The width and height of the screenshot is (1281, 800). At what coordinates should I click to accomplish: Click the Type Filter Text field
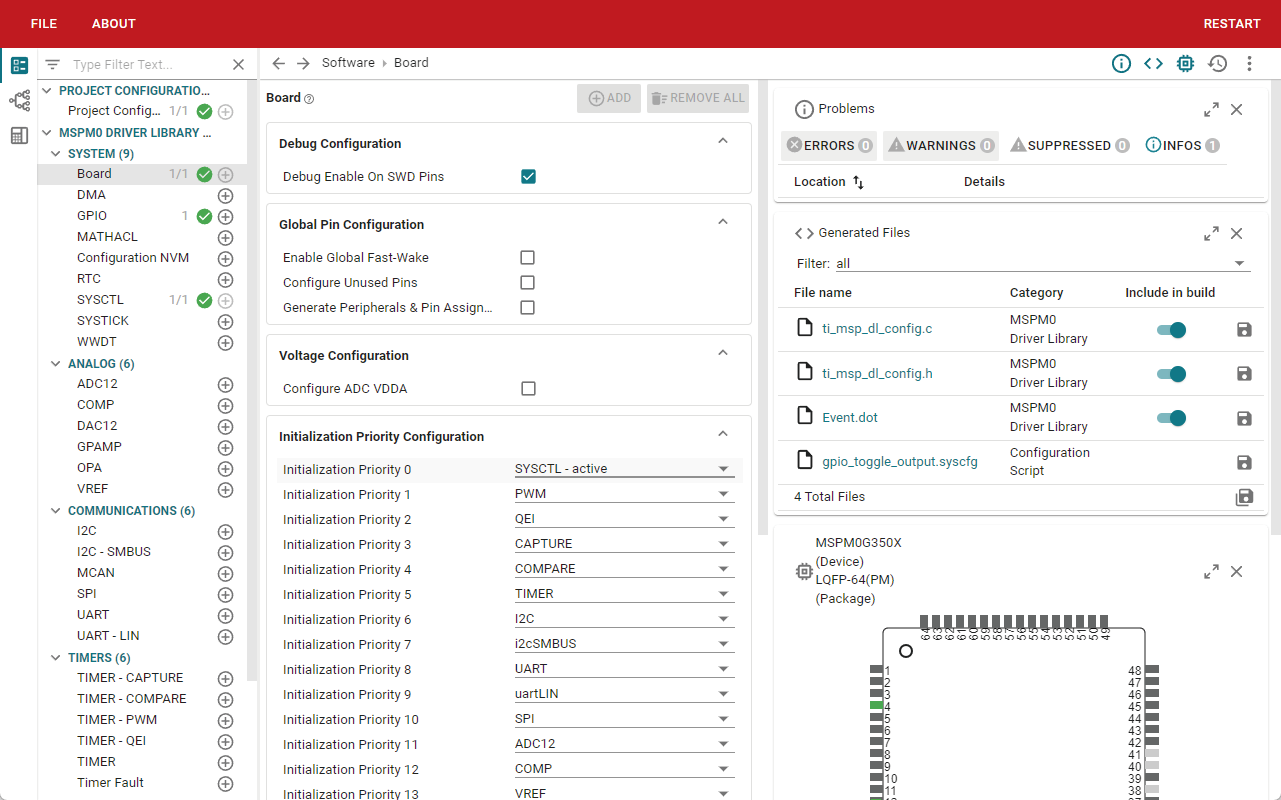(148, 64)
